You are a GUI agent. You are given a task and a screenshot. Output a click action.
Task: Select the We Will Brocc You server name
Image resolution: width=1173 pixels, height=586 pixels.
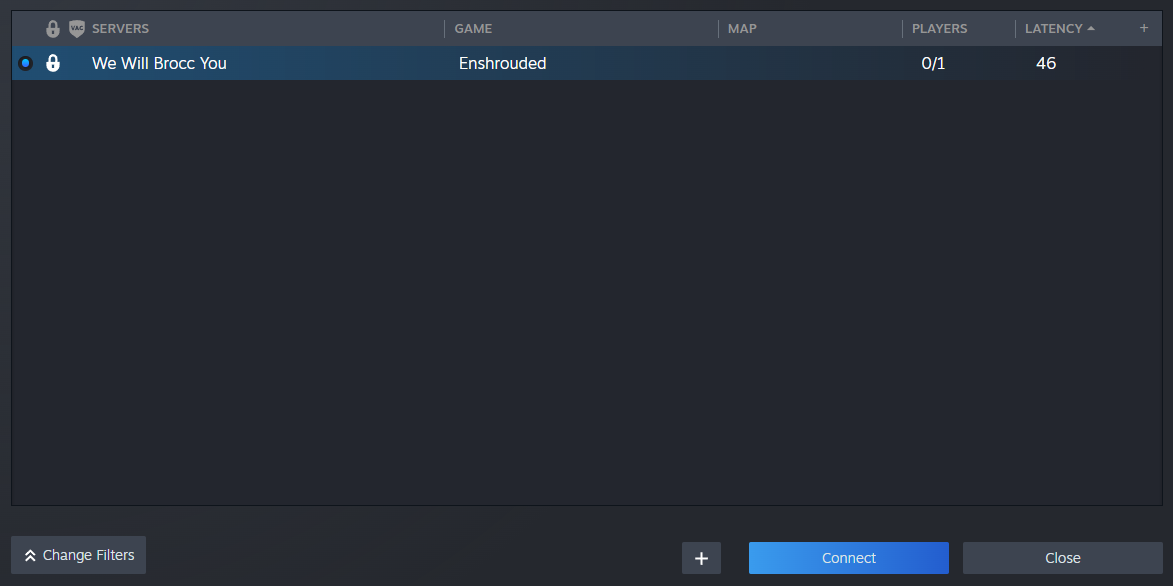[x=159, y=64]
